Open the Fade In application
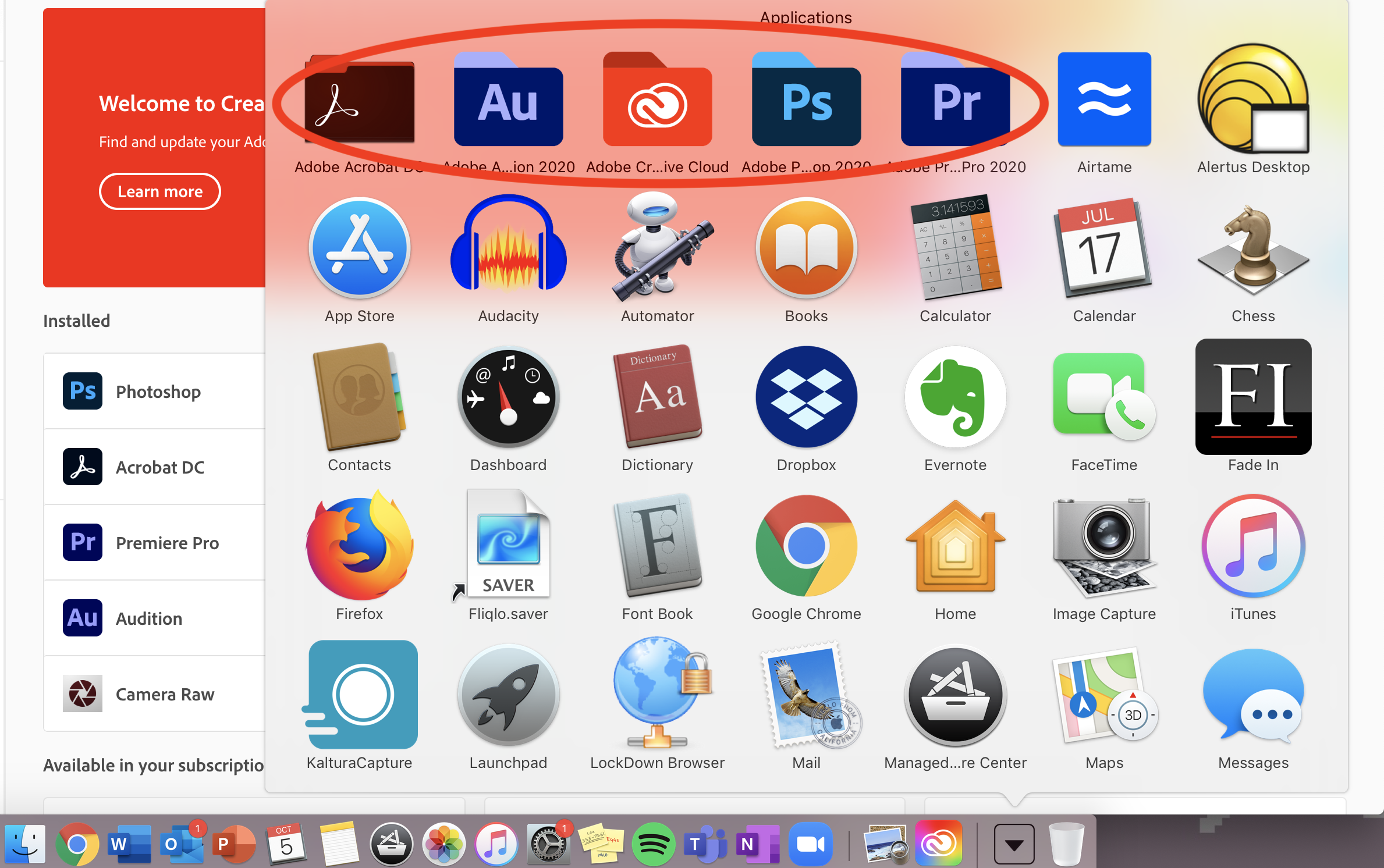Image resolution: width=1384 pixels, height=868 pixels. tap(1253, 397)
